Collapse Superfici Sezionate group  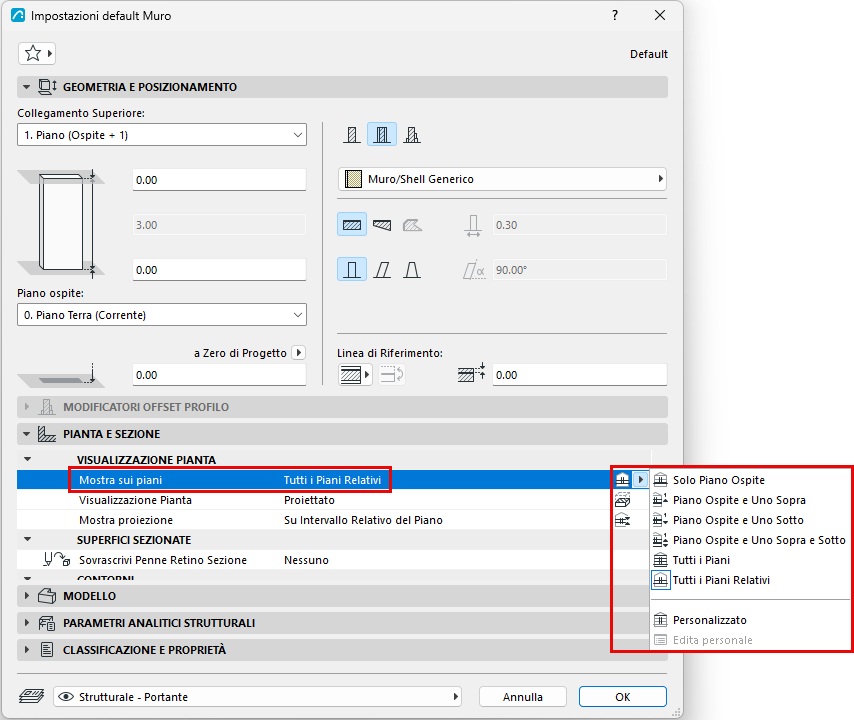click(28, 540)
